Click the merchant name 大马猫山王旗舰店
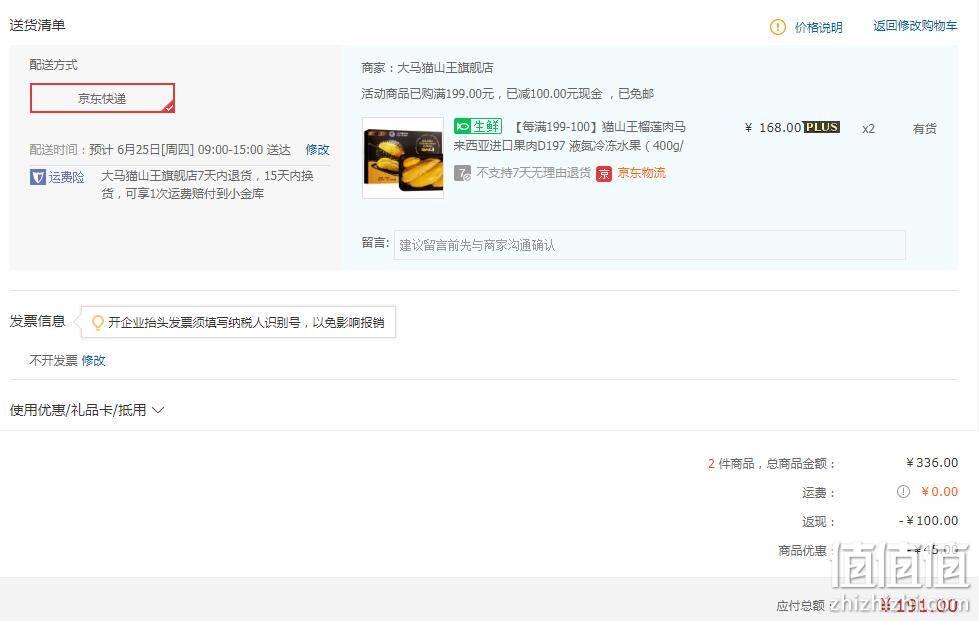Screen dimensions: 979x621 [445, 67]
